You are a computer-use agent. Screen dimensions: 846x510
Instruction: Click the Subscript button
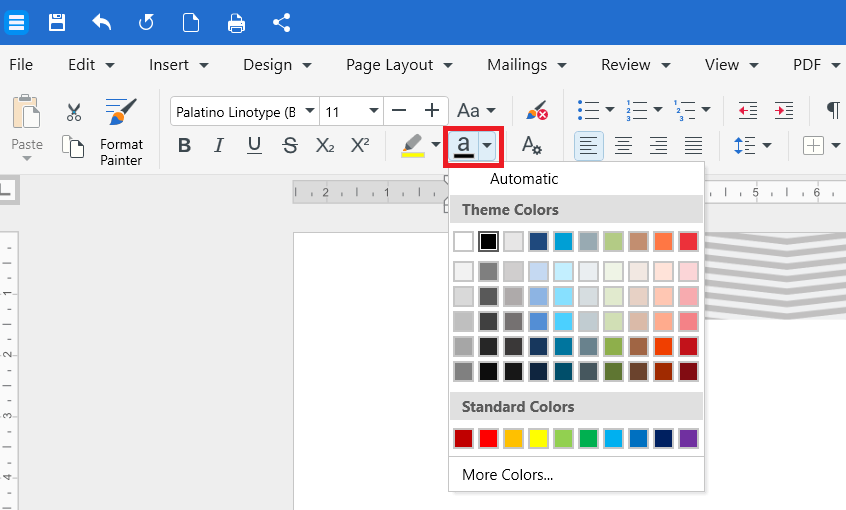[x=325, y=145]
